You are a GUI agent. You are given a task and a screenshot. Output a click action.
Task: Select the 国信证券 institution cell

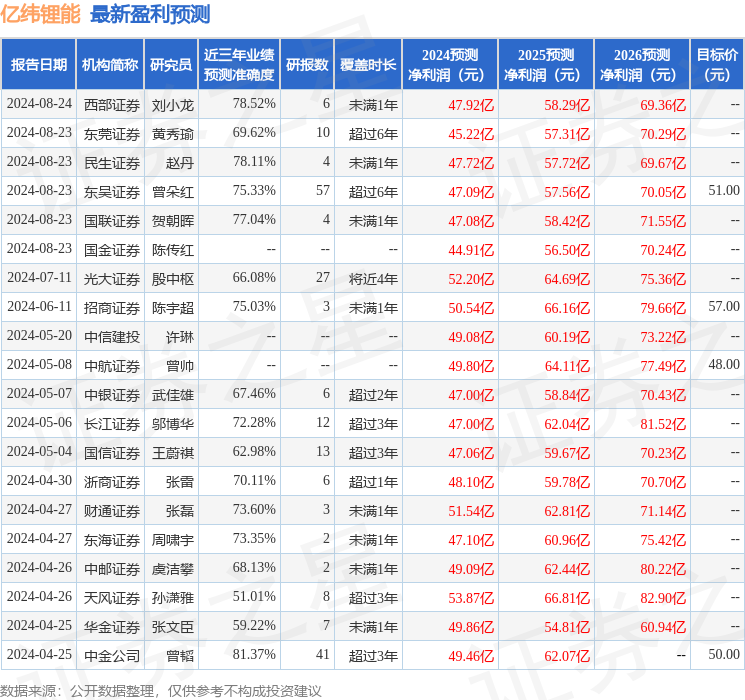pos(112,453)
